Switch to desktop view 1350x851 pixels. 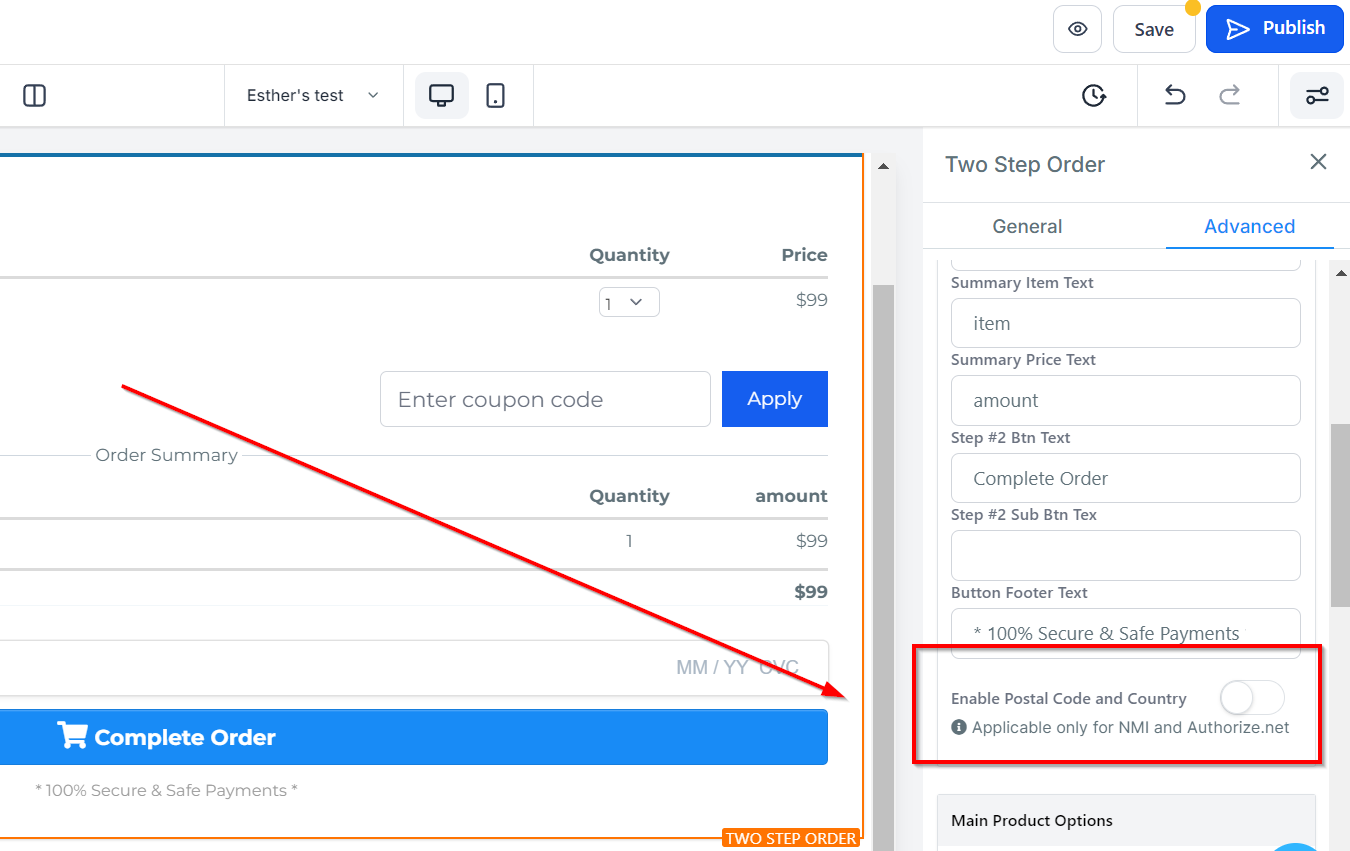[441, 96]
